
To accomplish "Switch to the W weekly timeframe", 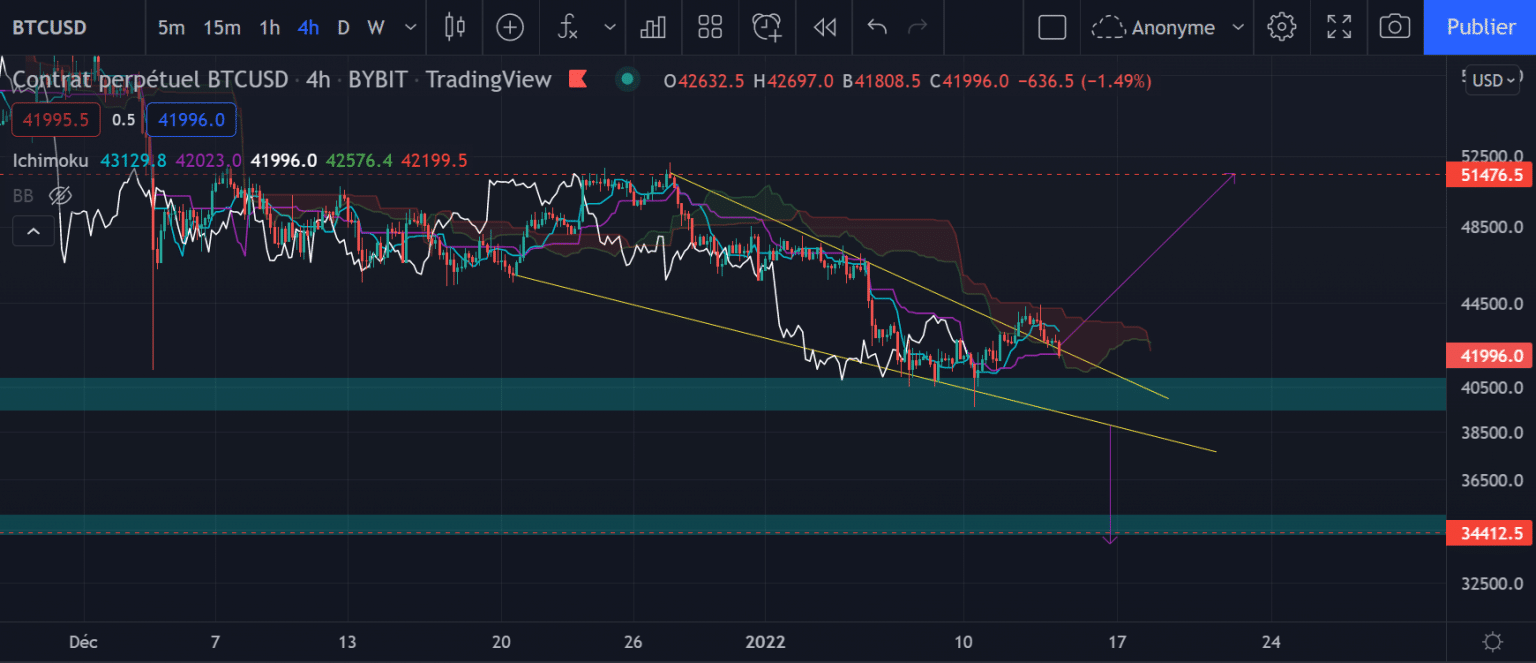I will click(x=375, y=27).
